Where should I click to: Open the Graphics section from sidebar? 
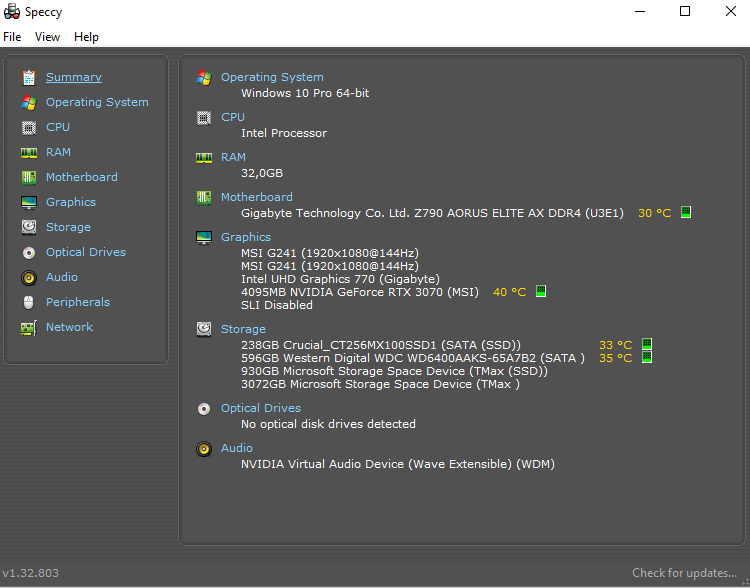coord(71,202)
